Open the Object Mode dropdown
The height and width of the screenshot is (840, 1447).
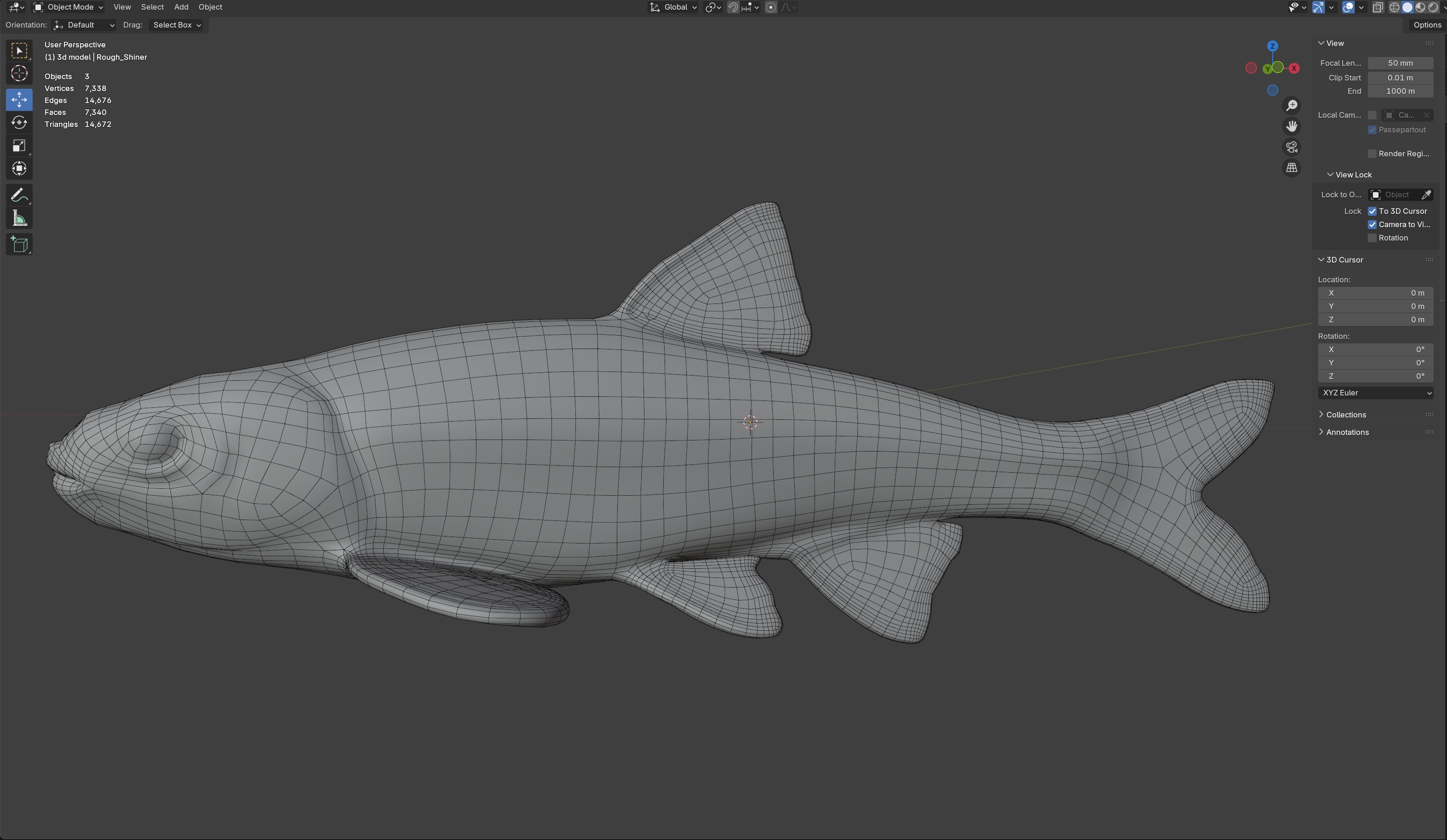69,7
